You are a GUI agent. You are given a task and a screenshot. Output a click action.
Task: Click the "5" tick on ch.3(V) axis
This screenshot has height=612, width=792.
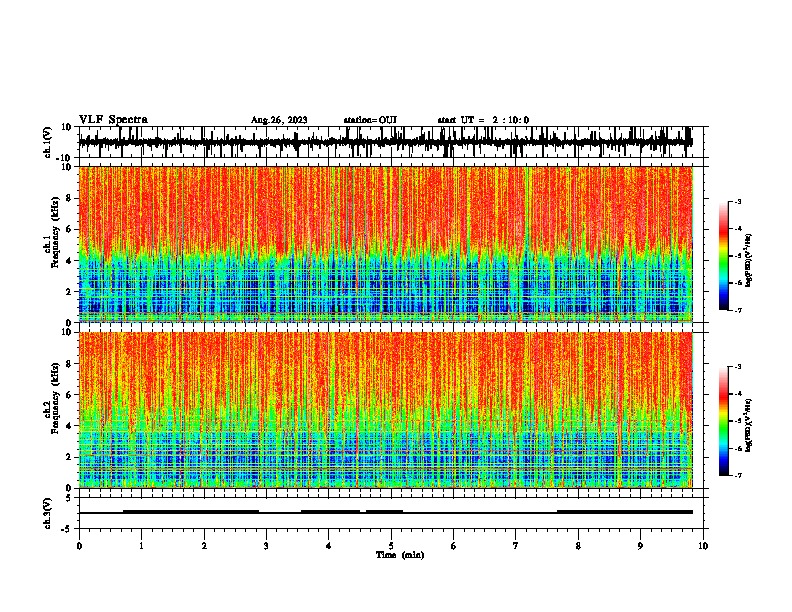point(69,498)
